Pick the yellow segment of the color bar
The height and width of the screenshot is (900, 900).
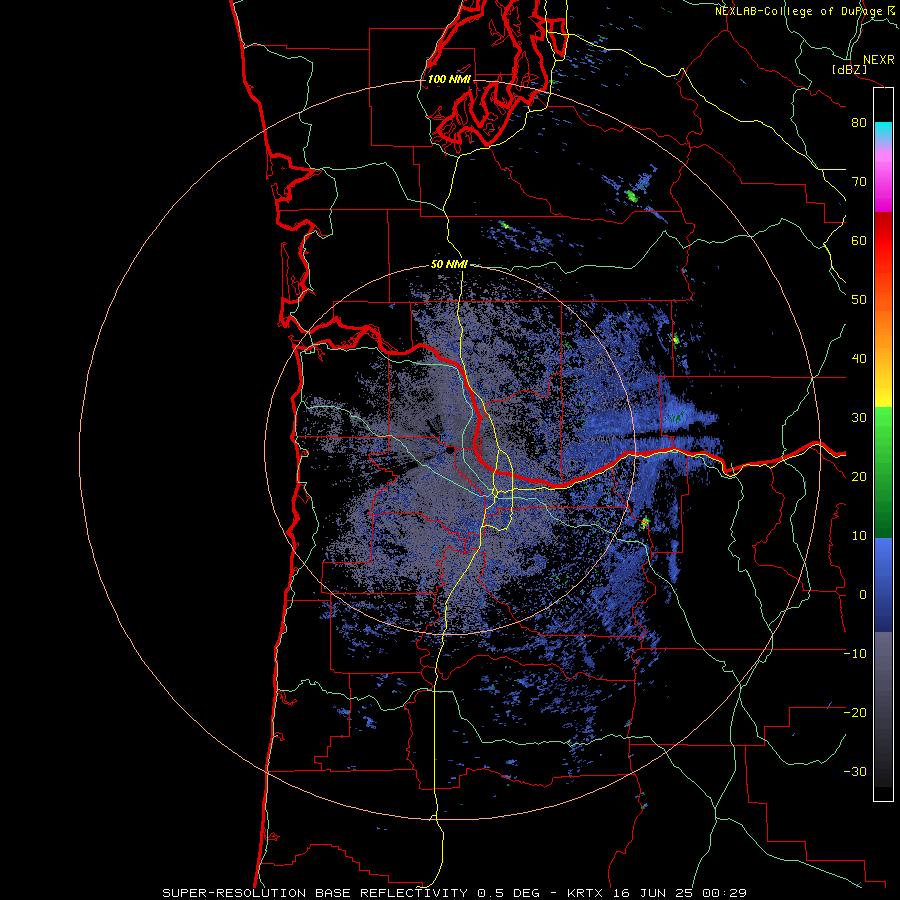pos(883,390)
